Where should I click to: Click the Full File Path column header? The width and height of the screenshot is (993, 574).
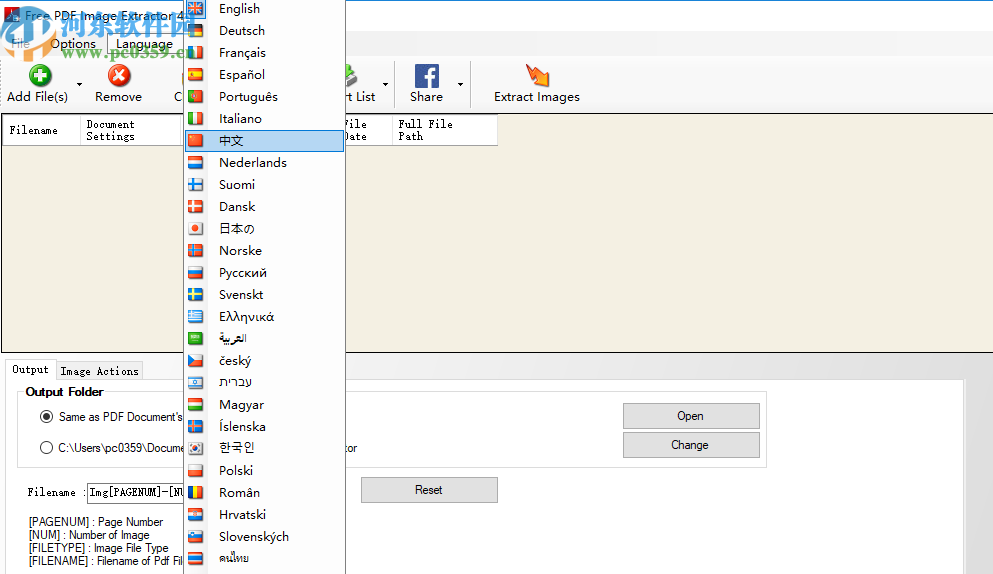(x=445, y=131)
